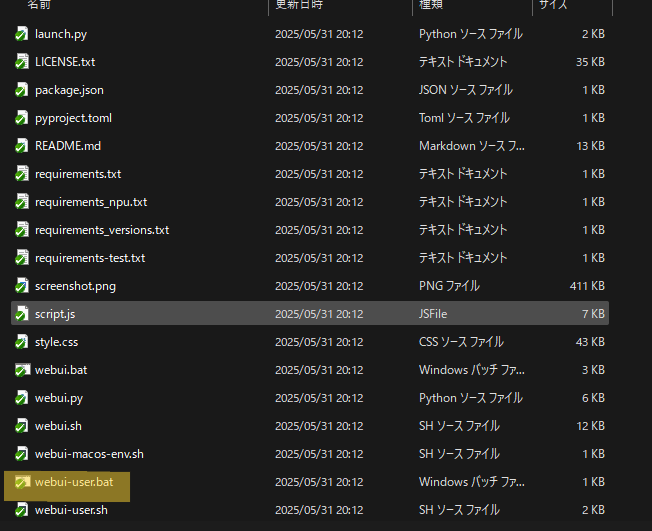Click the webui-user.sh file icon
The width and height of the screenshot is (652, 531).
[x=22, y=510]
